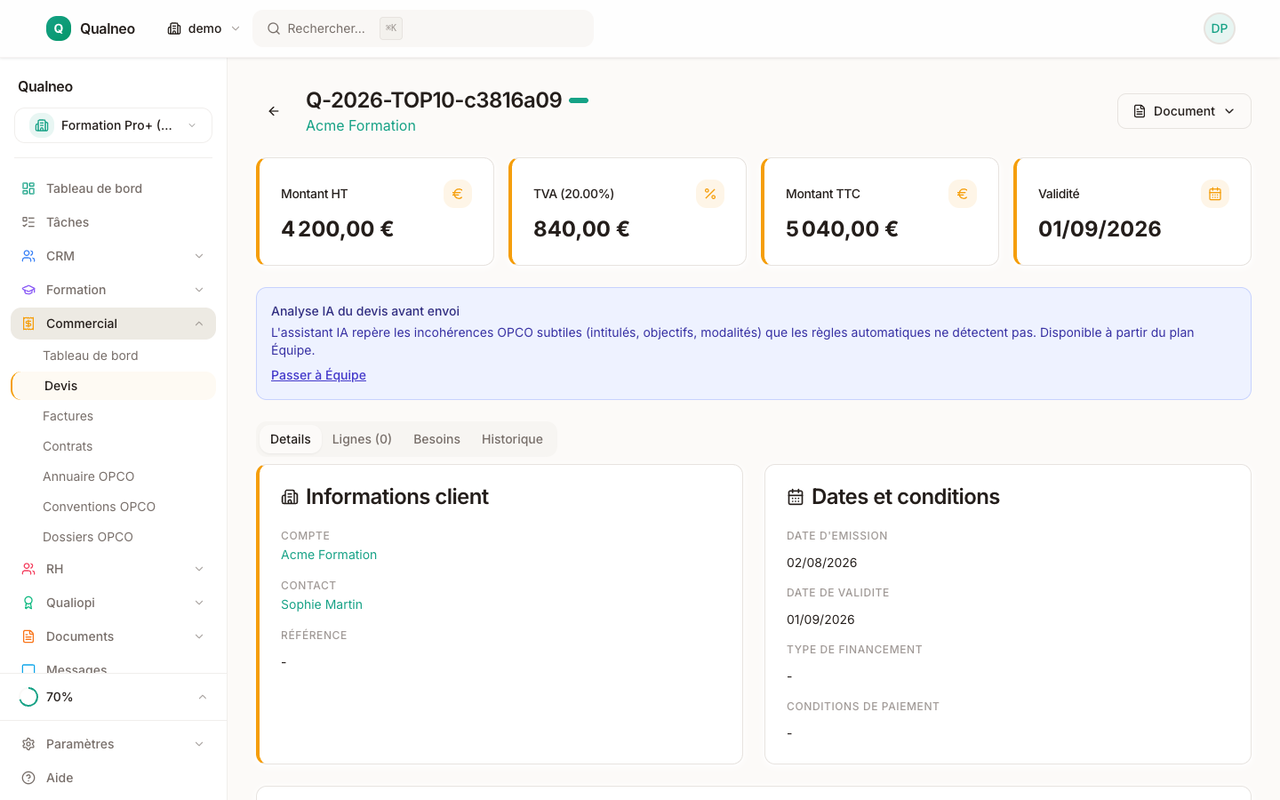Click the building icon beside demo

tap(174, 28)
